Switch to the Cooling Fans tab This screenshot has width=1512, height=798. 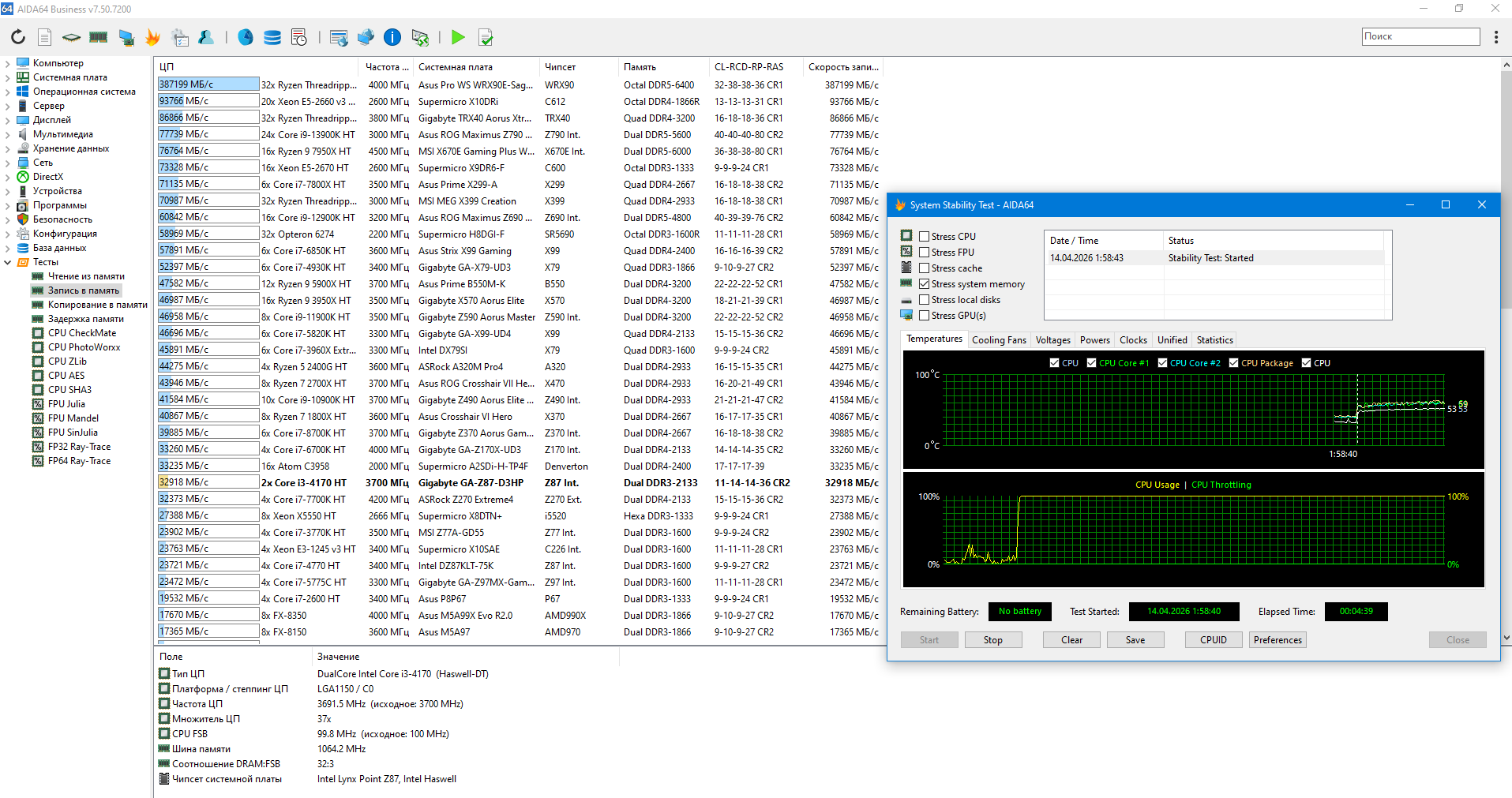(999, 340)
